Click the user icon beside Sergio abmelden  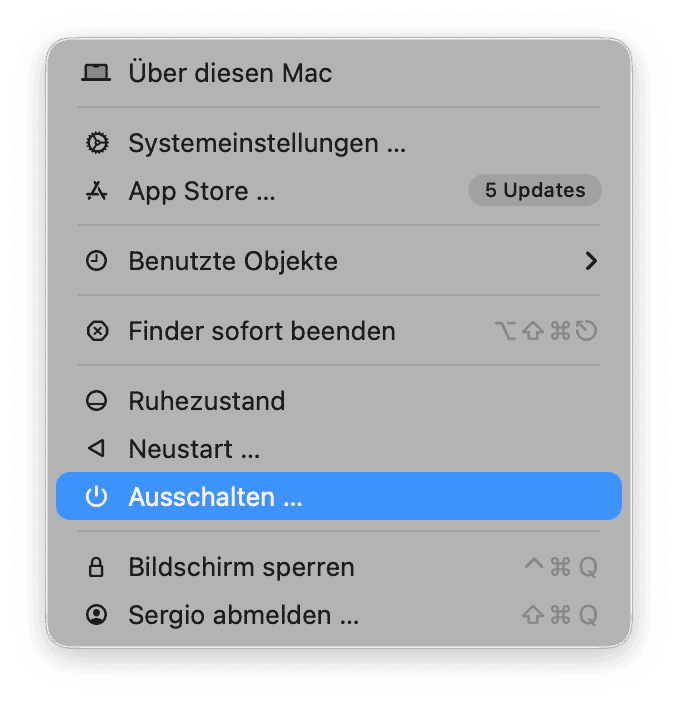pyautogui.click(x=96, y=615)
